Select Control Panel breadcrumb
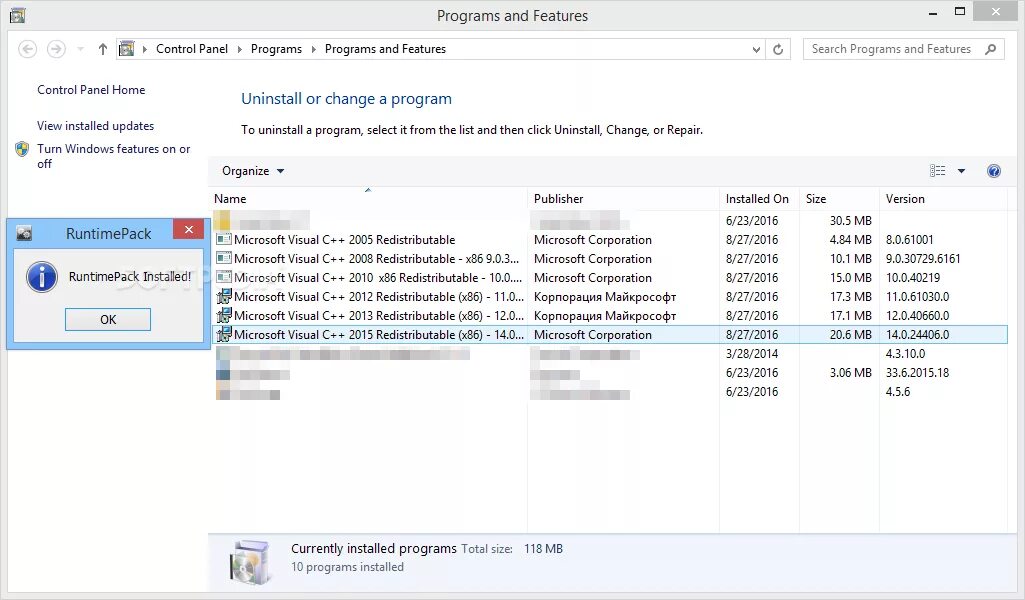The image size is (1025, 600). 192,49
